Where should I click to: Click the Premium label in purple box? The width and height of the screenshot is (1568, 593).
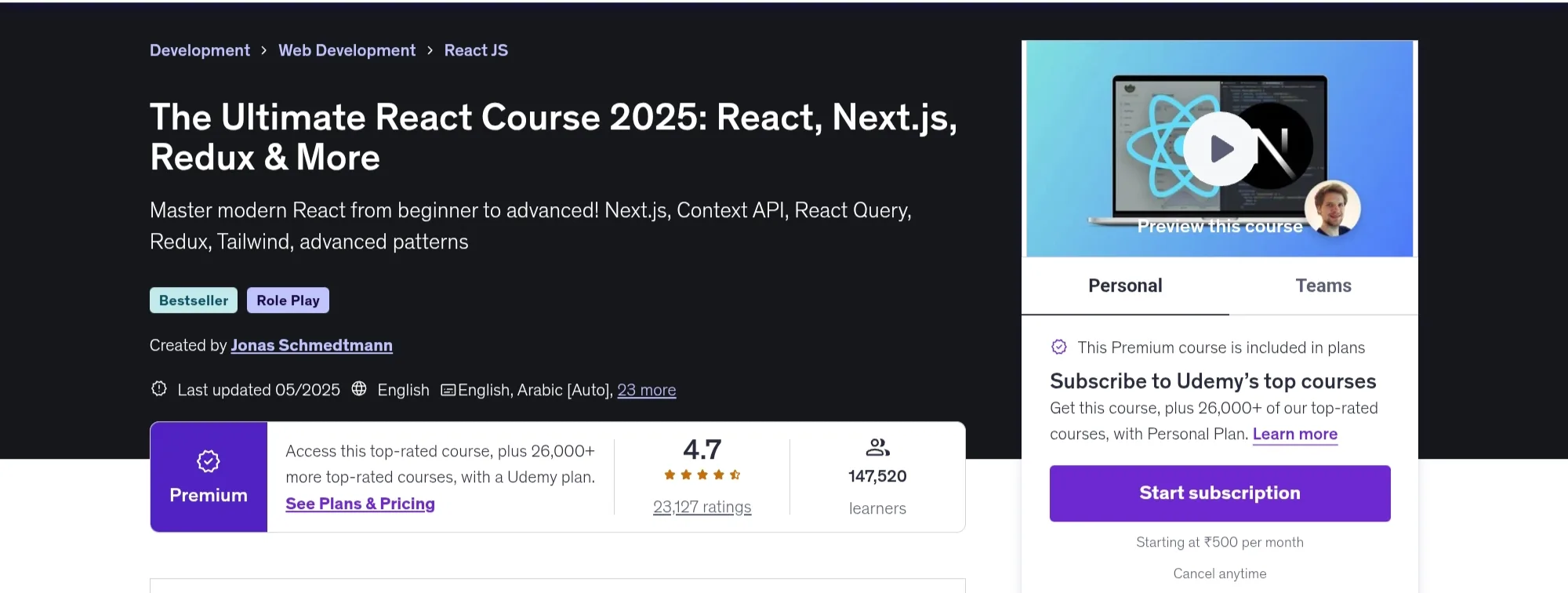click(x=209, y=495)
